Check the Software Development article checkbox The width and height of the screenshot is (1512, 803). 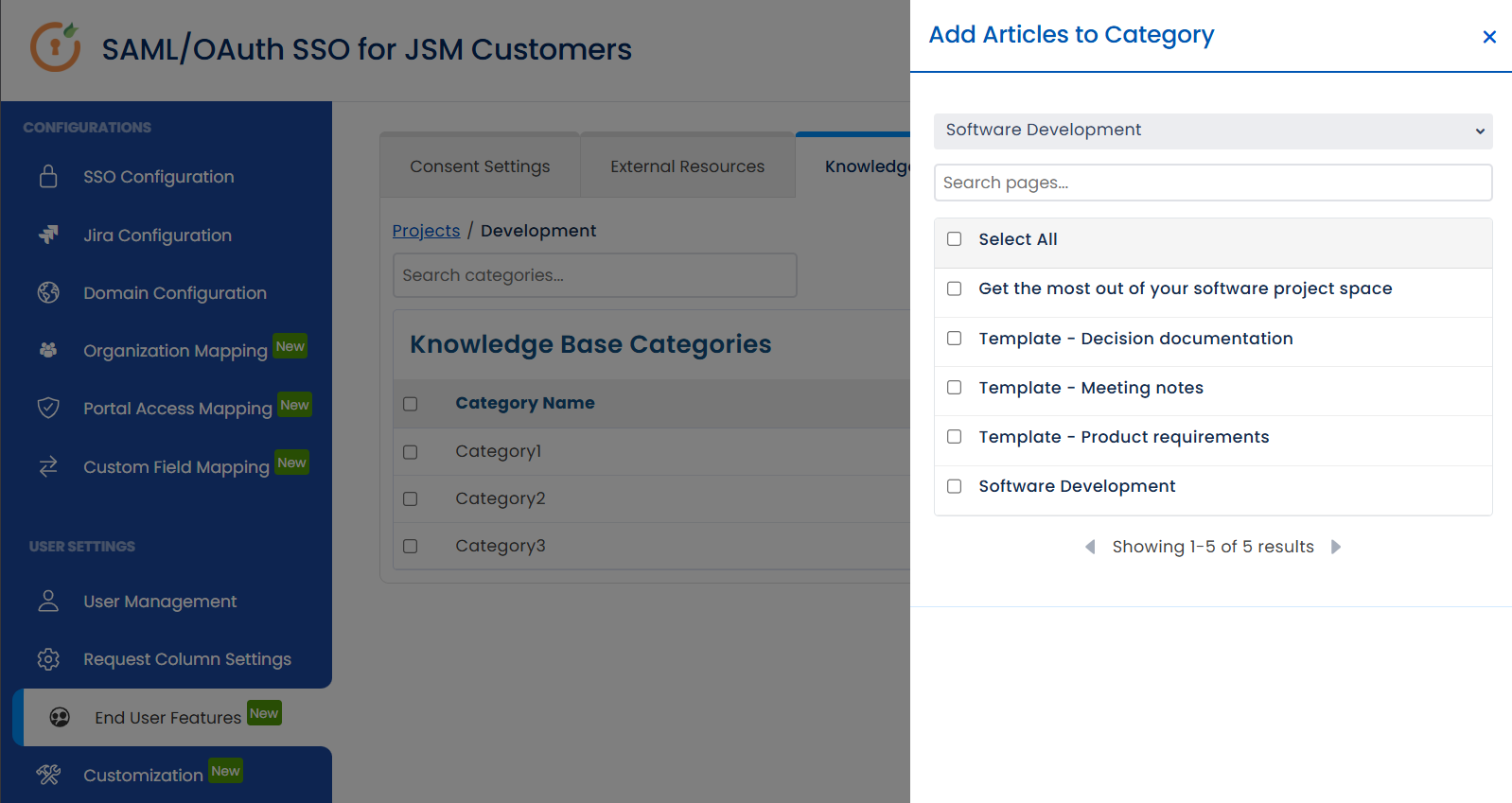pyautogui.click(x=955, y=486)
